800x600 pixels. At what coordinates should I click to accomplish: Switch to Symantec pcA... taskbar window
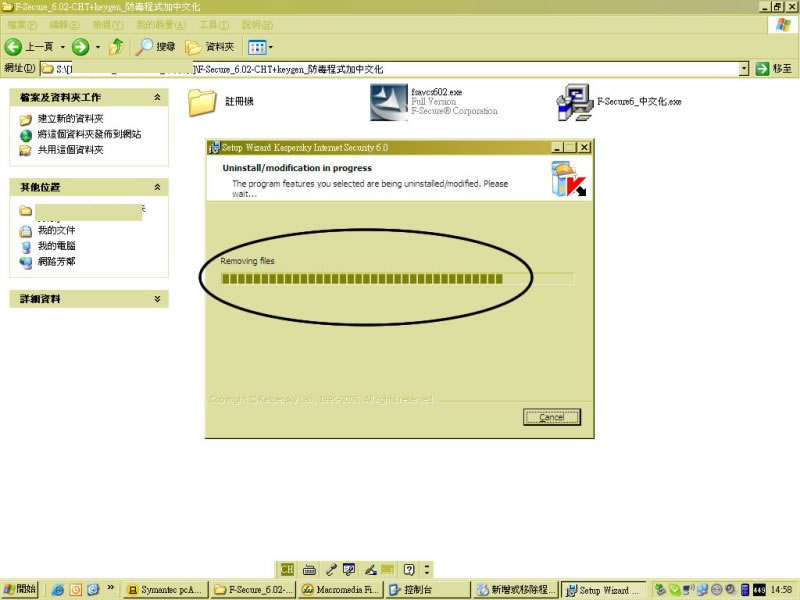click(166, 590)
